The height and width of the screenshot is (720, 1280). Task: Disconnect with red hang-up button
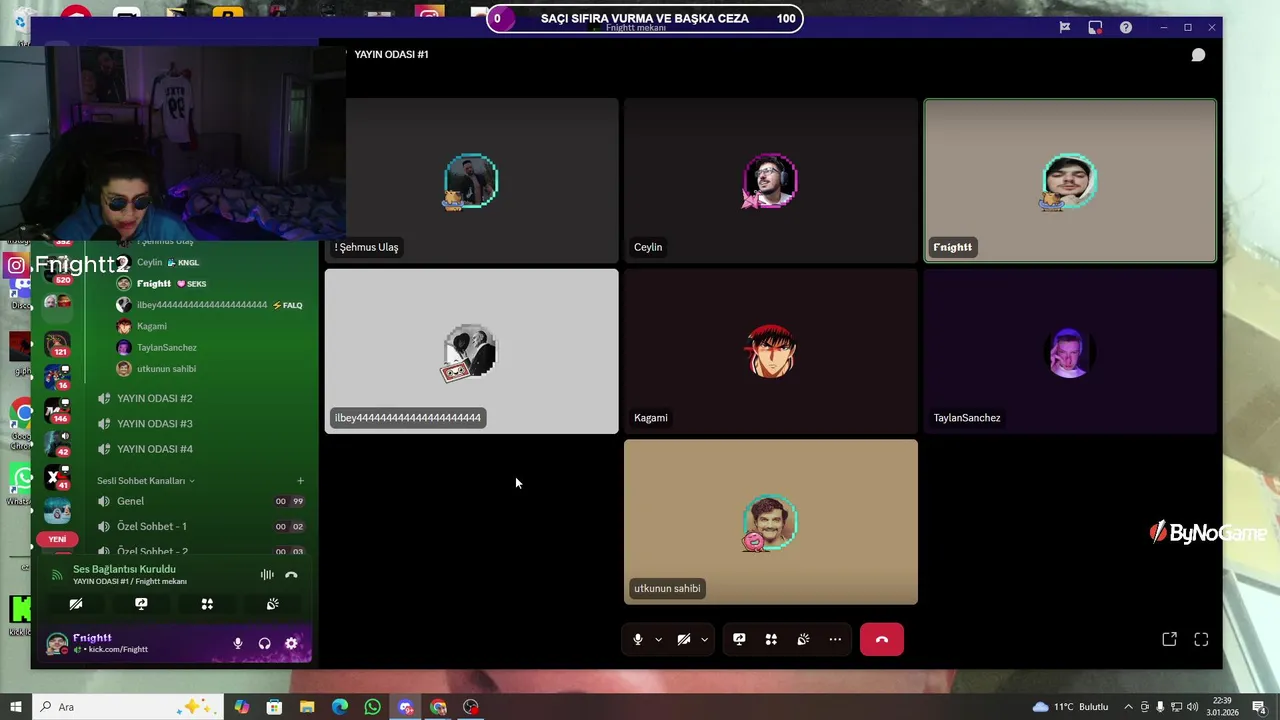pyautogui.click(x=882, y=640)
